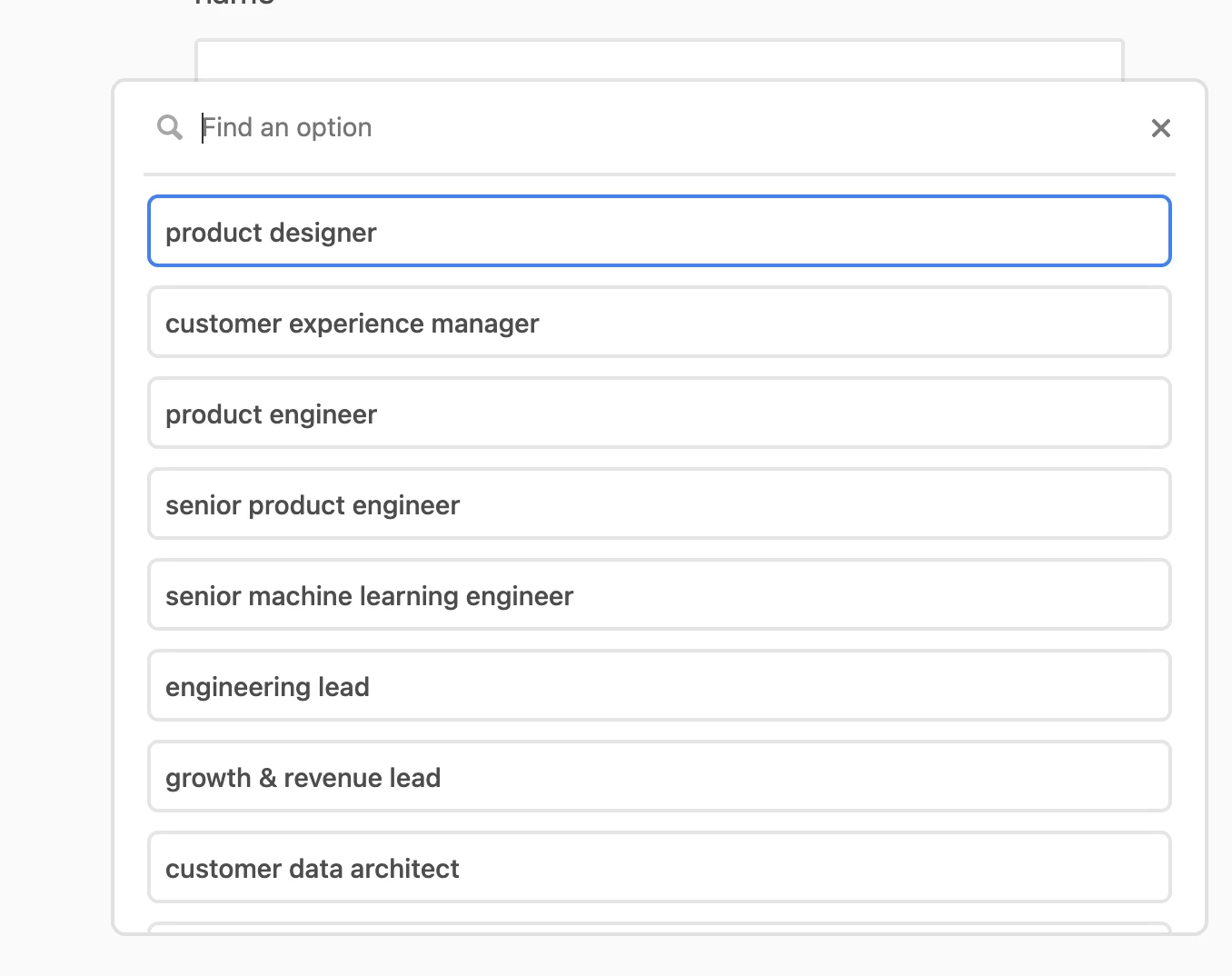Choose 'customer experience manager' from the list
The height and width of the screenshot is (976, 1232).
[660, 322]
